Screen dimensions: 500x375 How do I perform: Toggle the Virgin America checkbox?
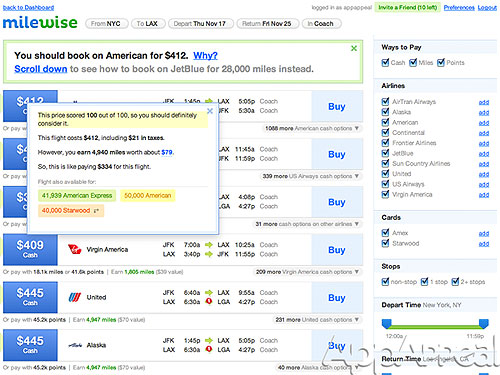tap(385, 194)
